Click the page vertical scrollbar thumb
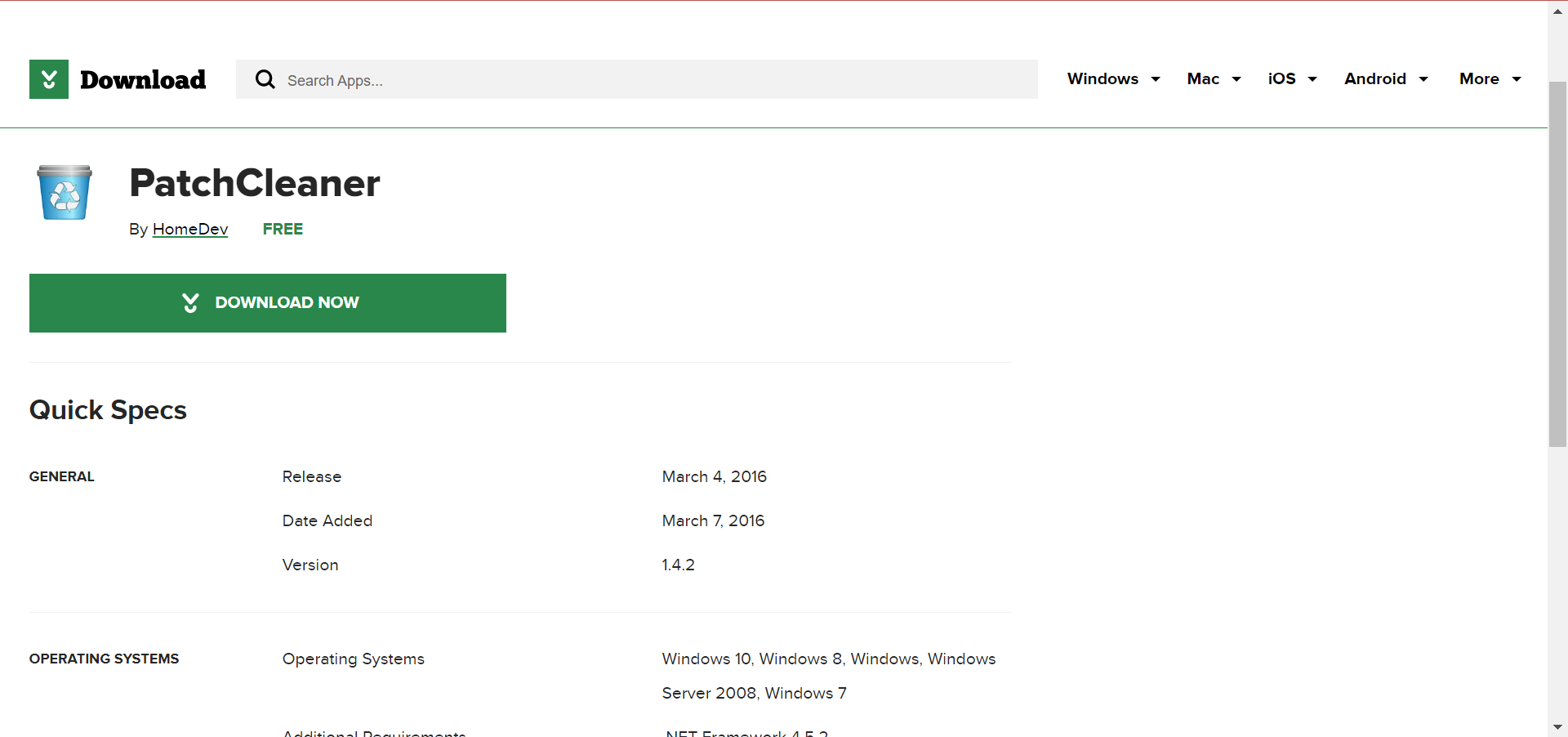Viewport: 1568px width, 737px height. (1557, 264)
